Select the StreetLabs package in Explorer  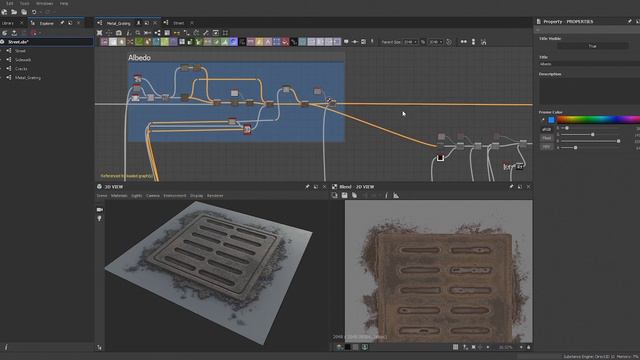pyautogui.click(x=18, y=42)
